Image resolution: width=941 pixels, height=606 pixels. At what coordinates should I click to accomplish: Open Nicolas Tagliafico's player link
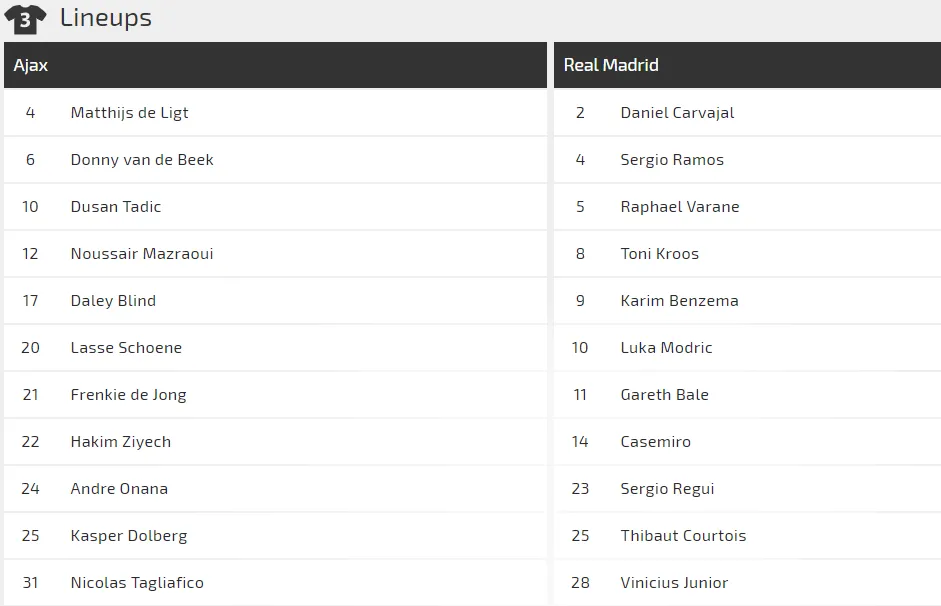click(x=137, y=583)
